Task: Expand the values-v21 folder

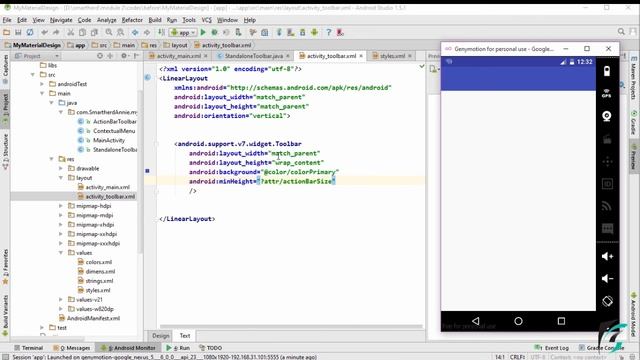Action: tap(61, 300)
